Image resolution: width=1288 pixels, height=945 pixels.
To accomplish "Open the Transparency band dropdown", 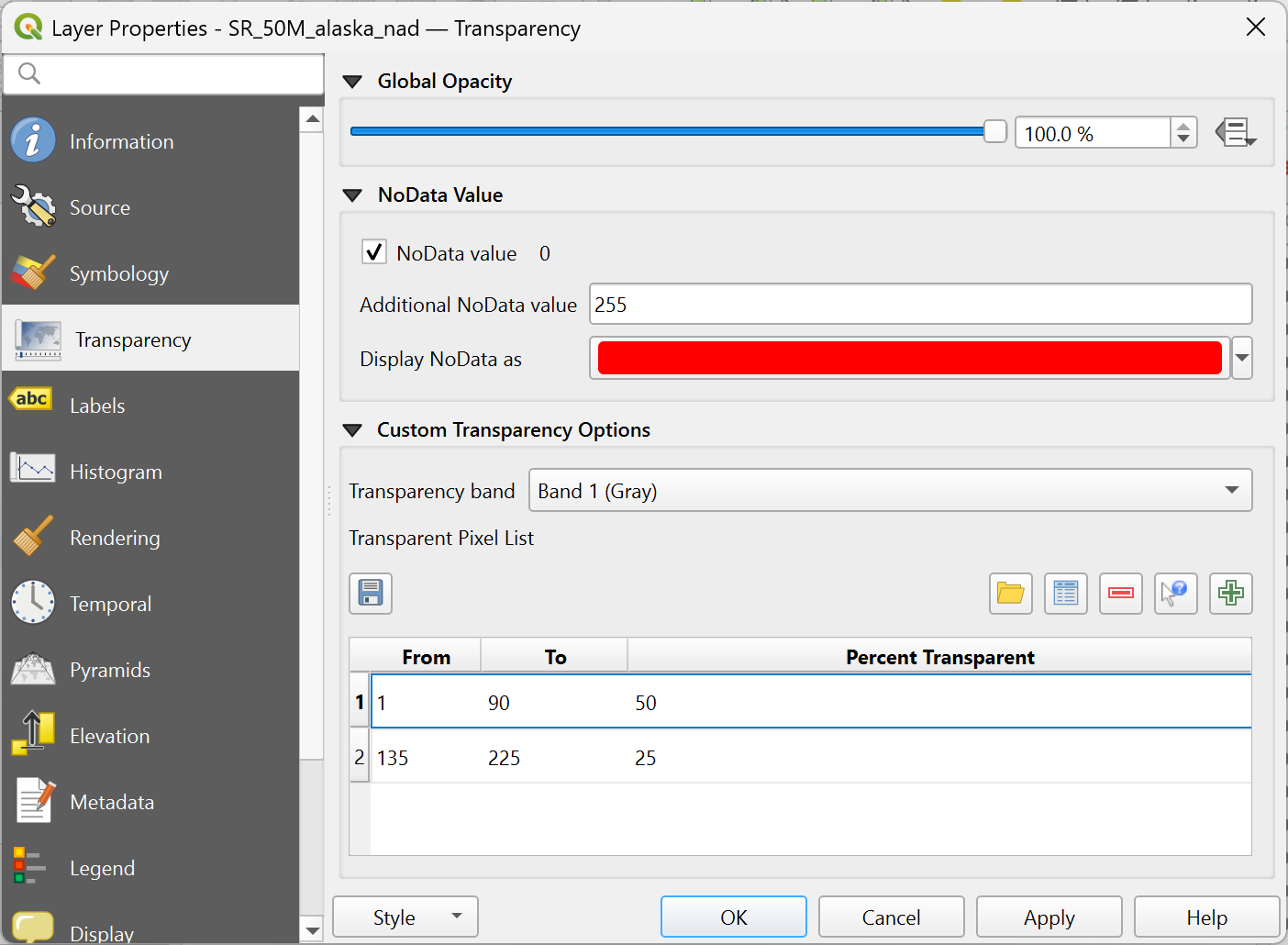I will [890, 491].
